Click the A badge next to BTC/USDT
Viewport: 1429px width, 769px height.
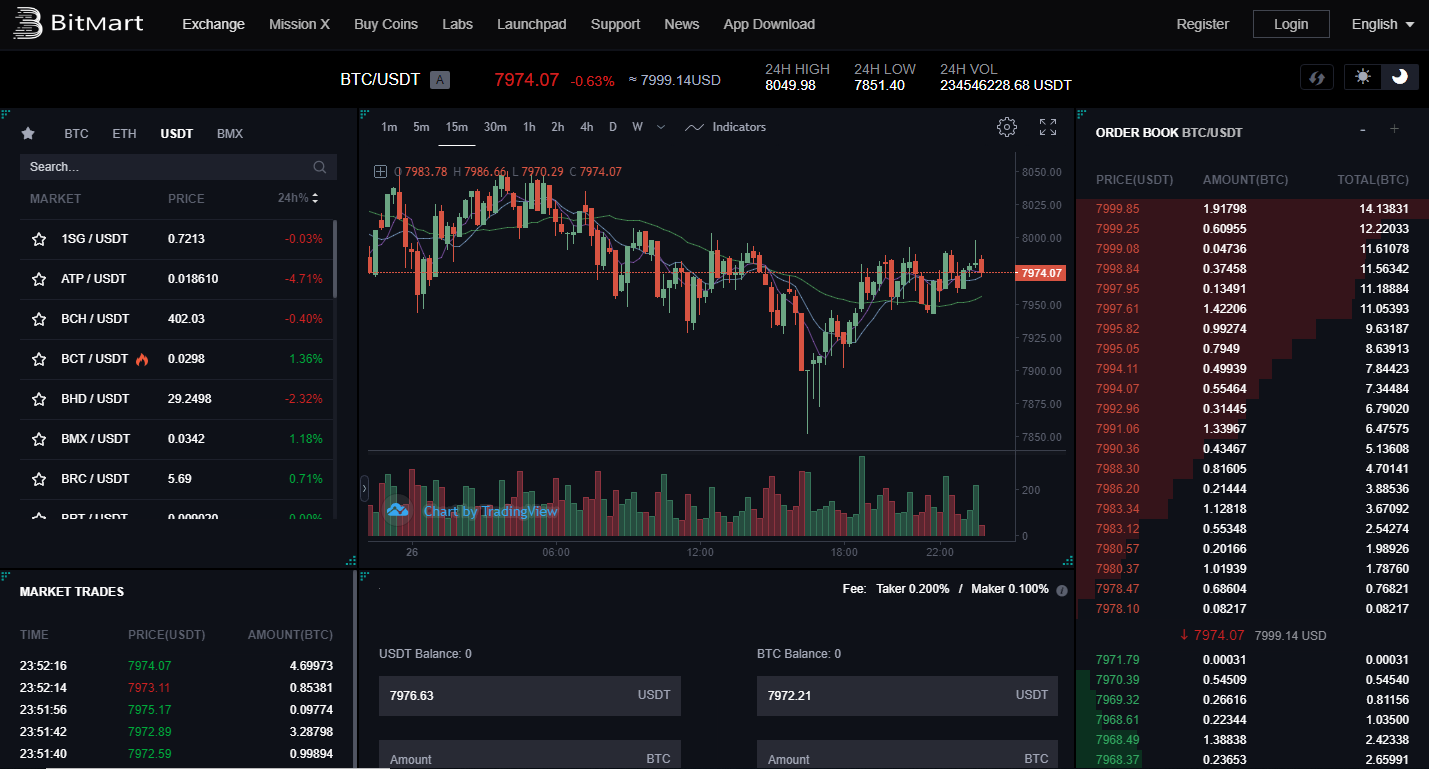pos(440,80)
